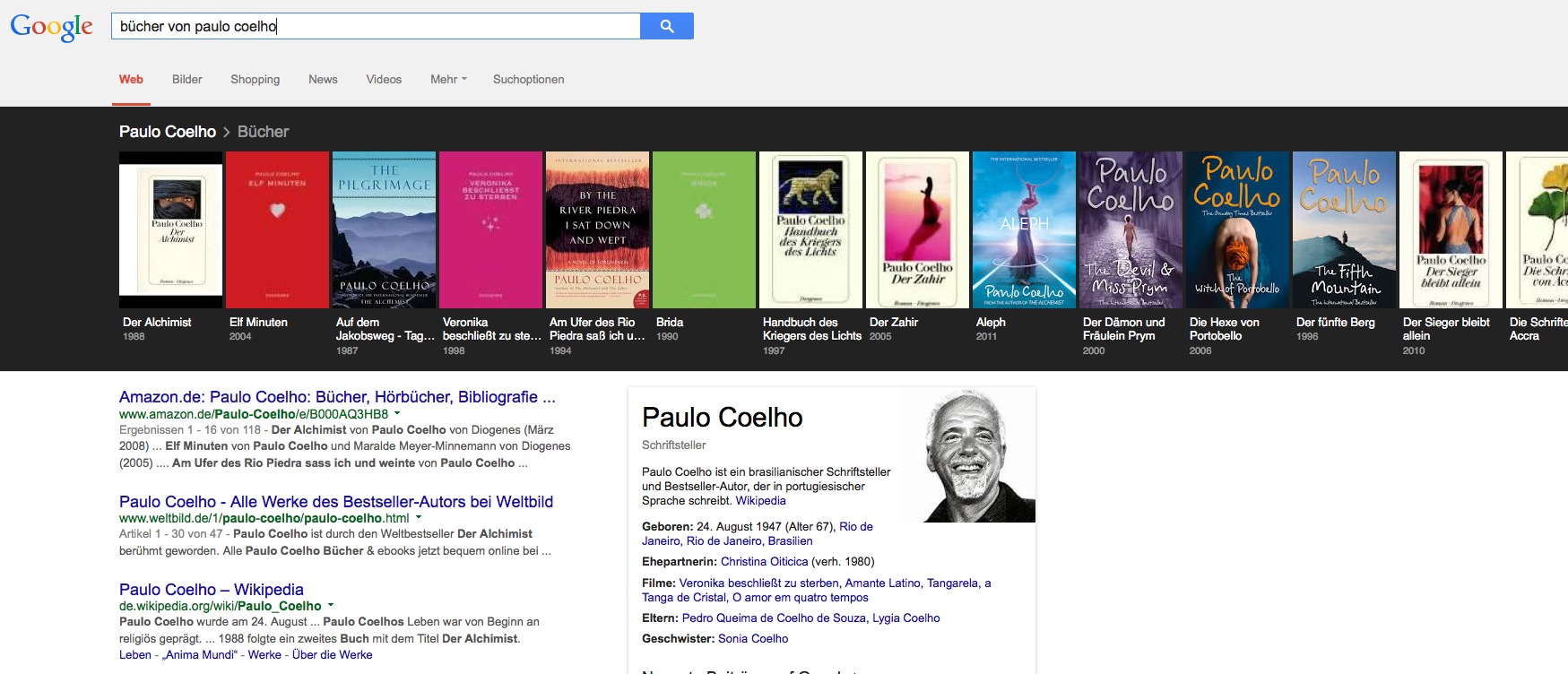Focus the search query input field
Image resolution: width=1568 pixels, height=674 pixels.
[376, 26]
